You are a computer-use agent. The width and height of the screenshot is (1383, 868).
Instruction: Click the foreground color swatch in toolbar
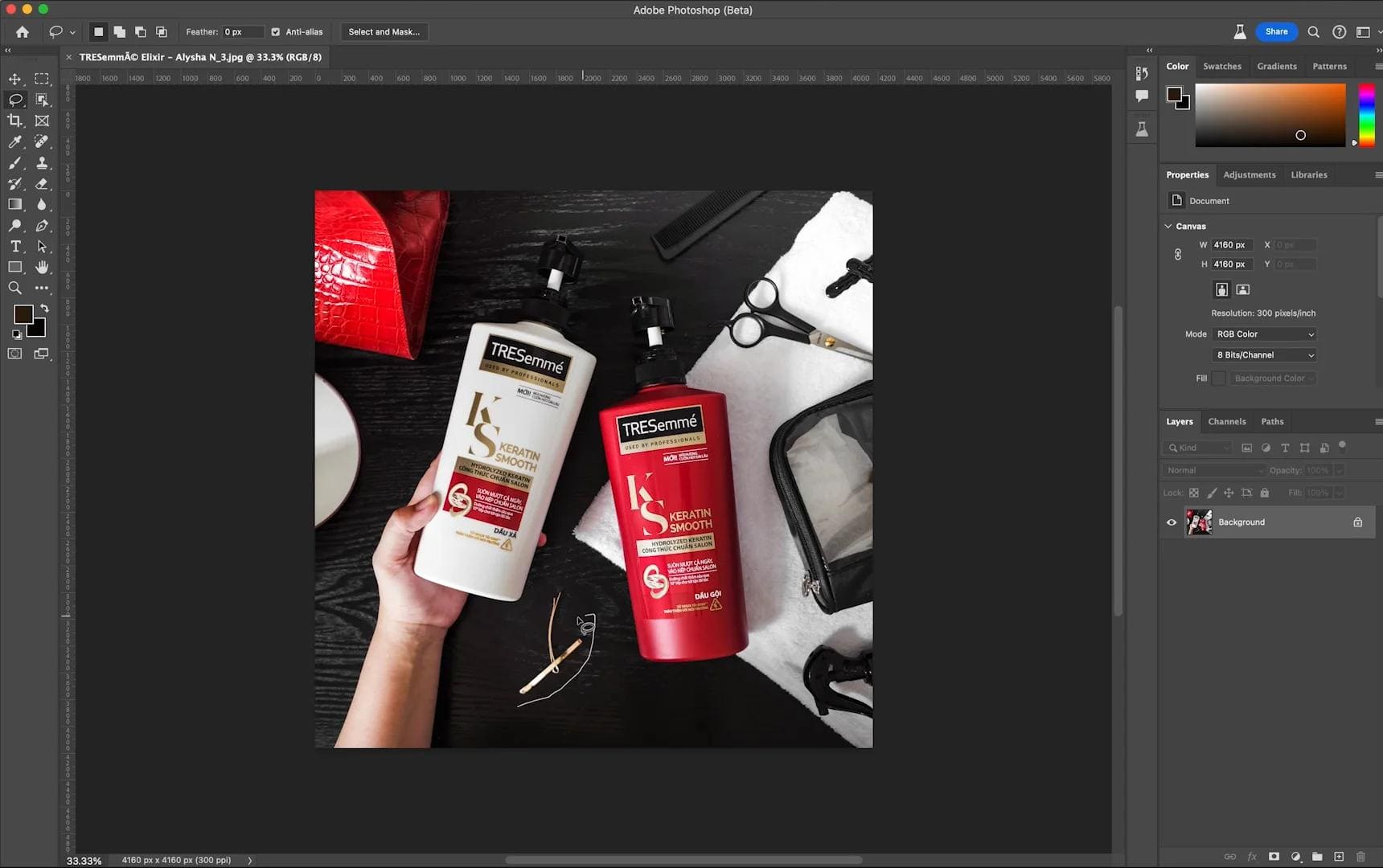[22, 313]
